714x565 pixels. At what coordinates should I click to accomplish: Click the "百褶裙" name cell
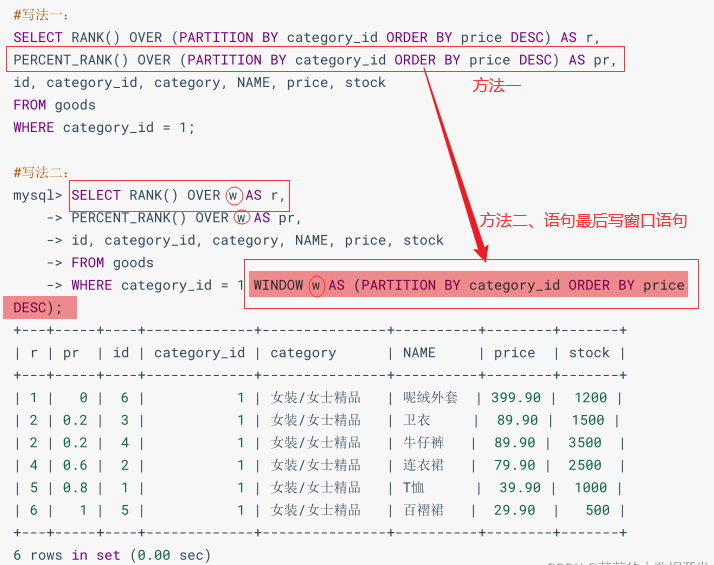(423, 510)
